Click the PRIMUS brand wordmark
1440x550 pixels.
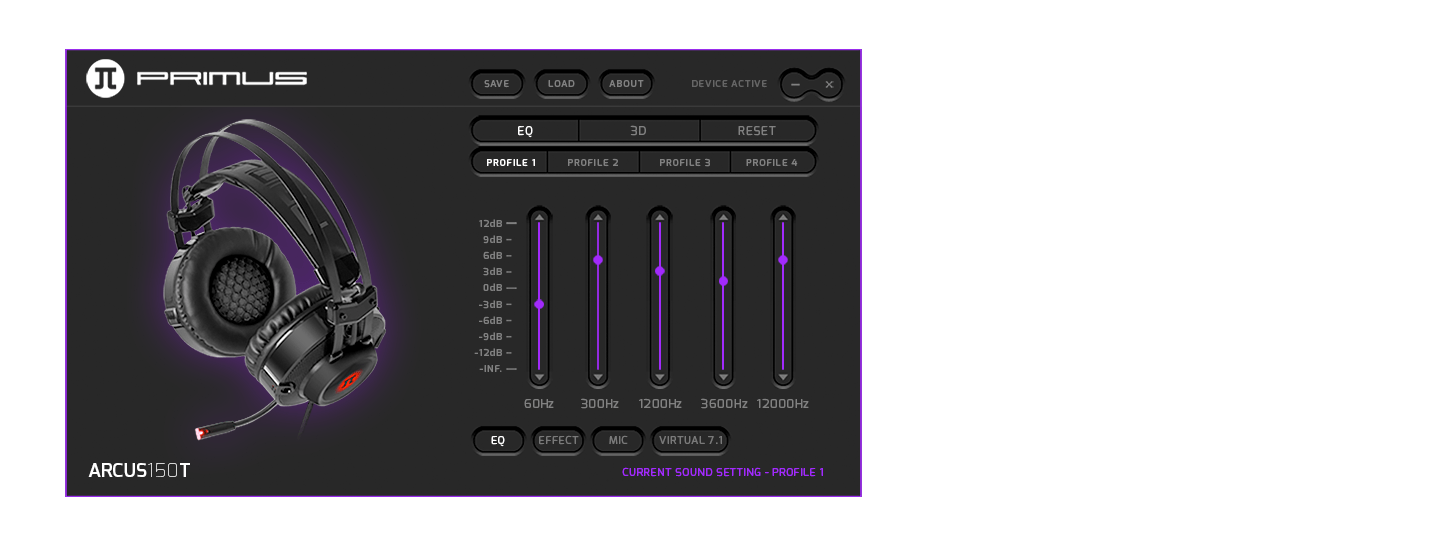click(222, 78)
